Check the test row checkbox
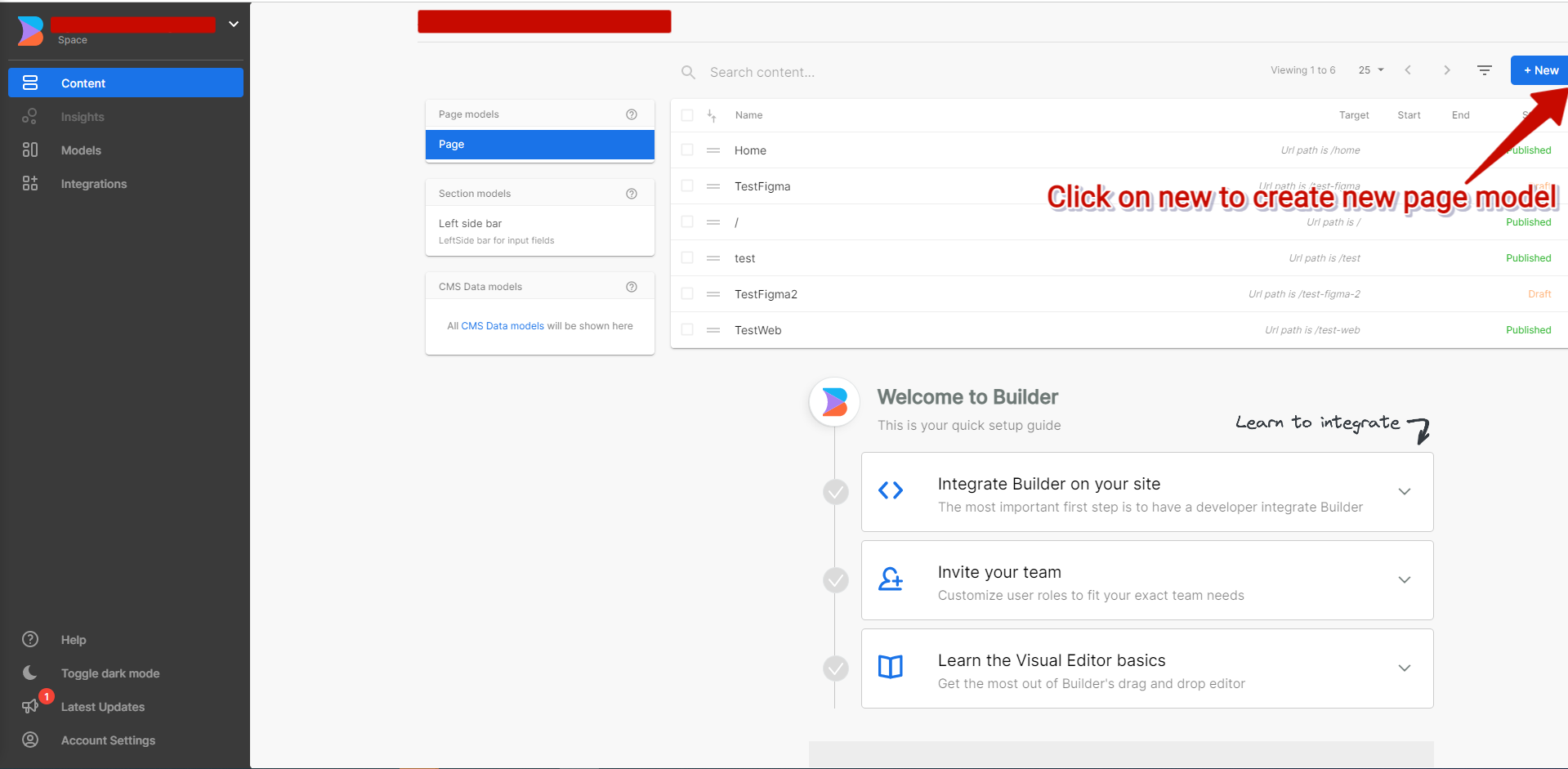This screenshot has width=1568, height=769. pos(687,257)
